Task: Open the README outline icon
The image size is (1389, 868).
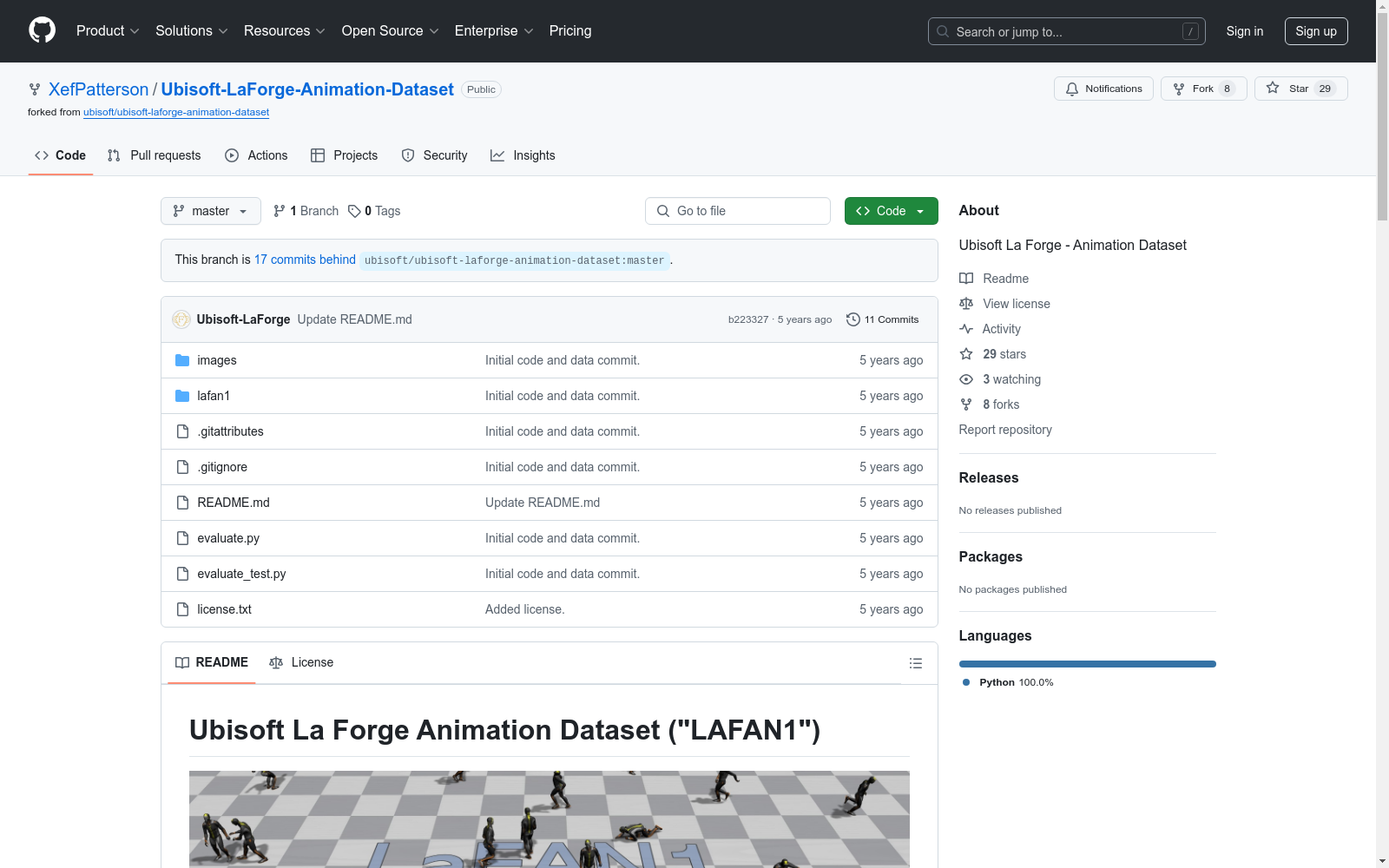Action: (915, 663)
